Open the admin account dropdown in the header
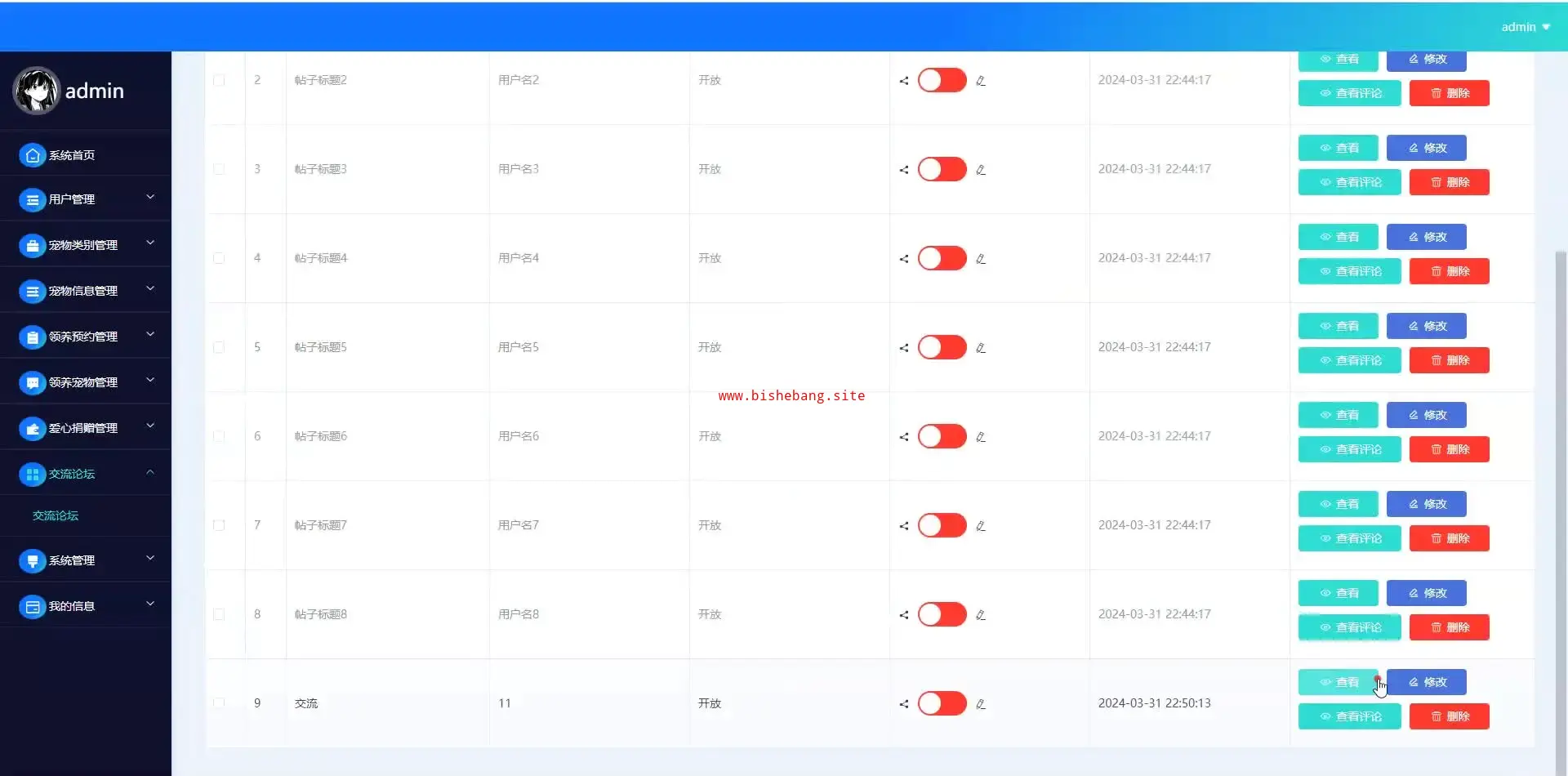Image resolution: width=1568 pixels, height=776 pixels. 1526,27
